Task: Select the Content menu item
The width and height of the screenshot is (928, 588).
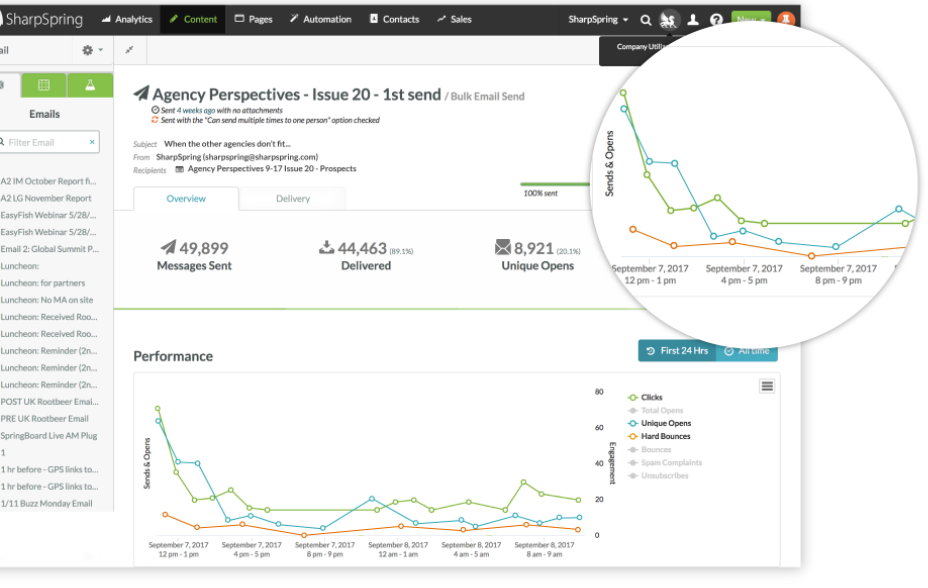Action: pos(192,18)
